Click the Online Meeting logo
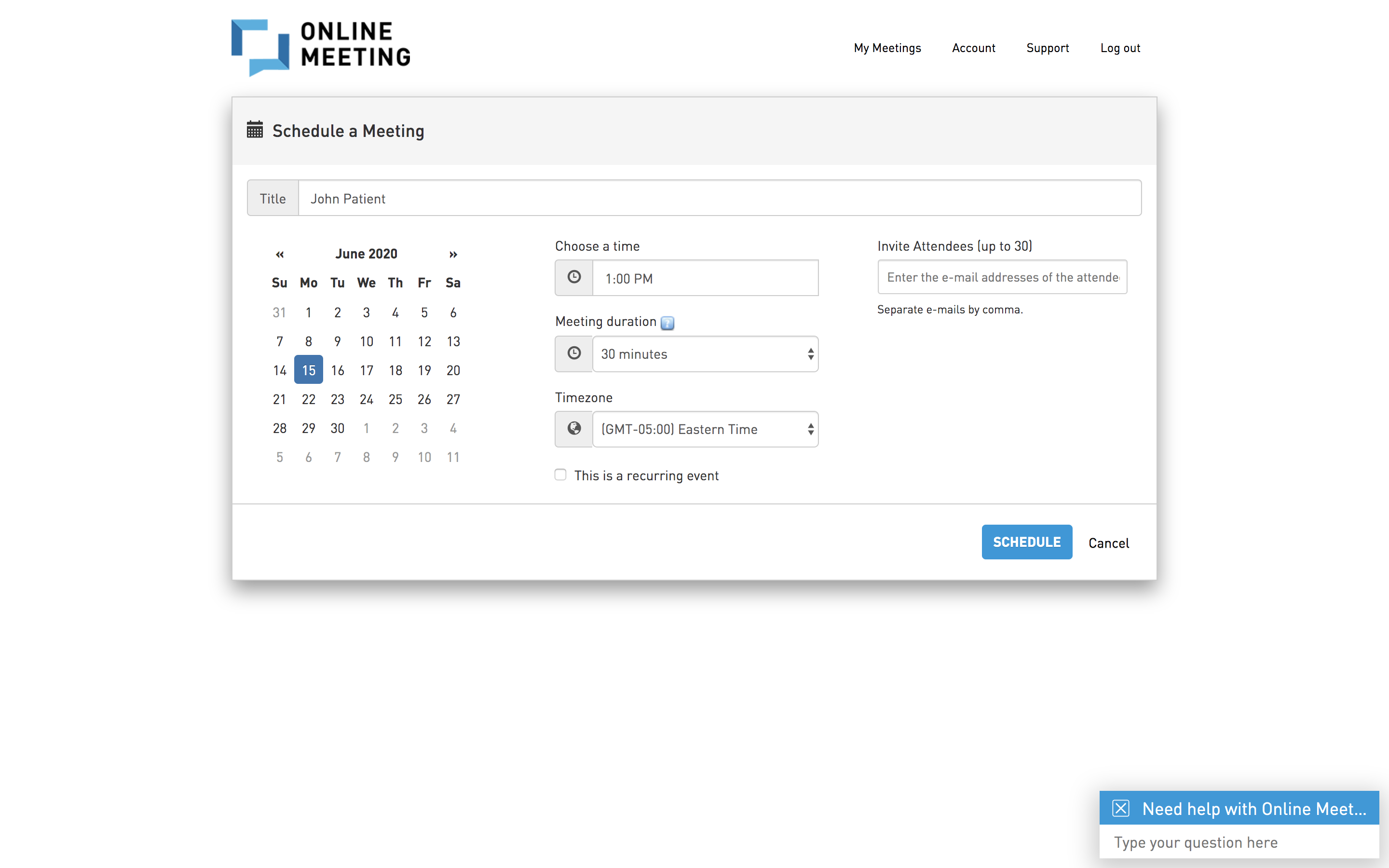 [320, 47]
